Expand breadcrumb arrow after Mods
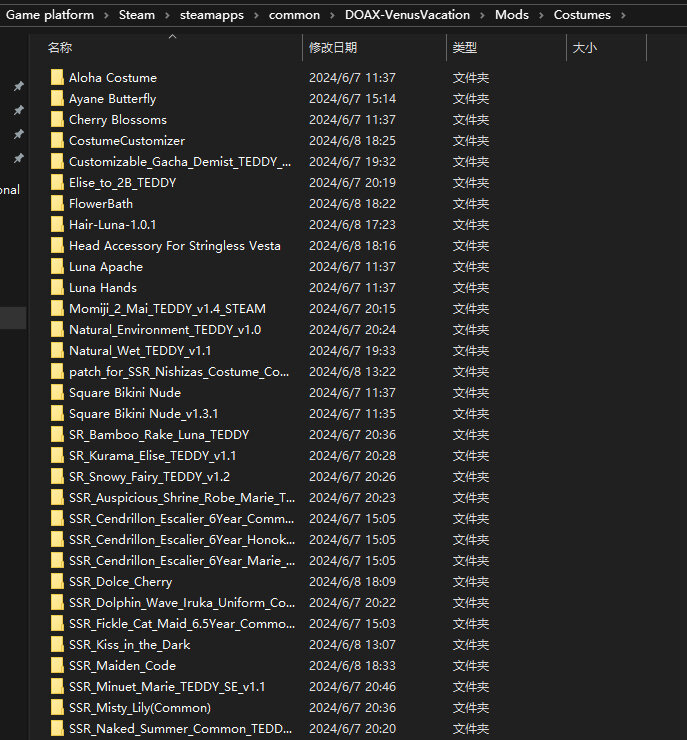Screen dimensions: 687x740 541,16
